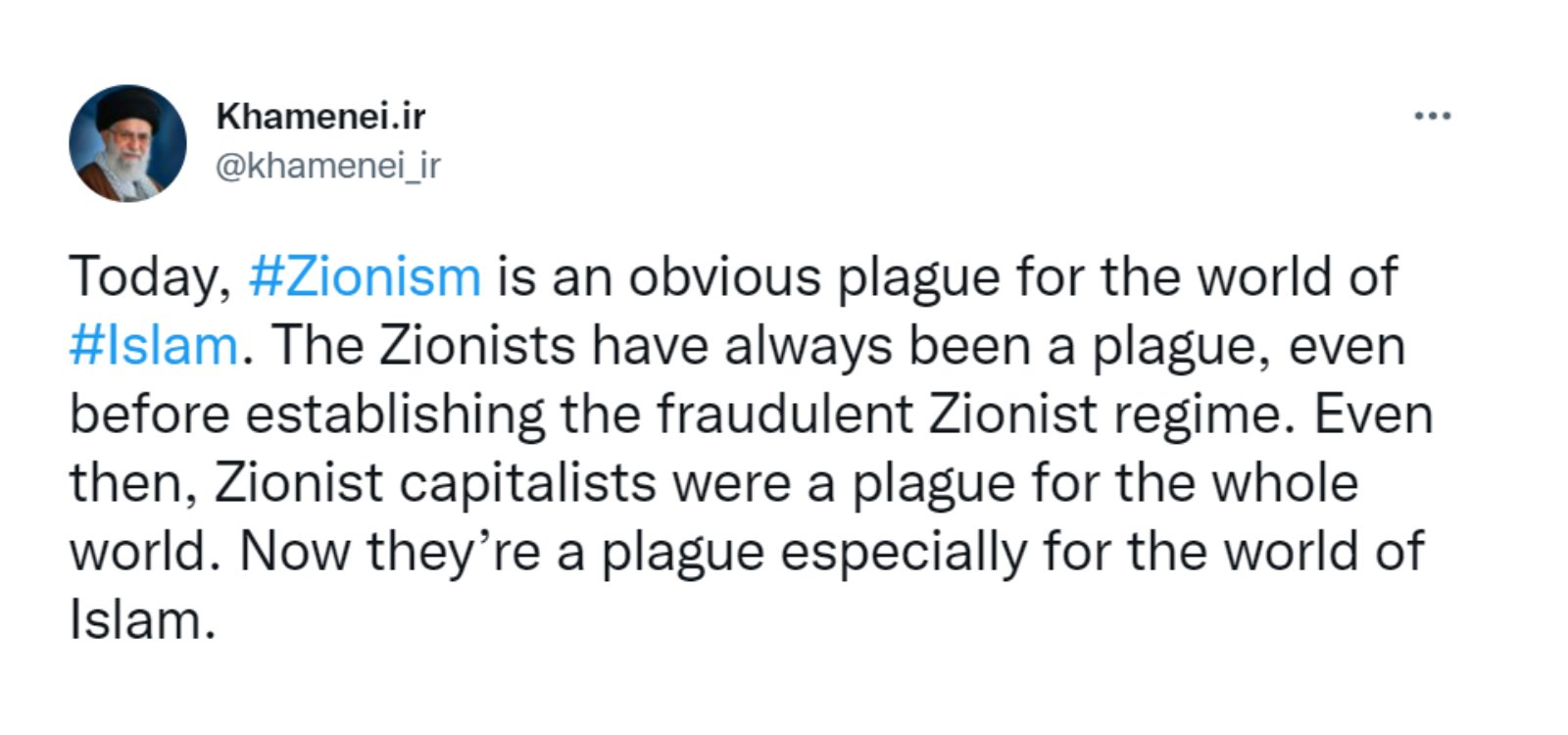Select the word "fraudulent" in the tweet
Viewport: 1568px width, 735px height.
[785, 414]
